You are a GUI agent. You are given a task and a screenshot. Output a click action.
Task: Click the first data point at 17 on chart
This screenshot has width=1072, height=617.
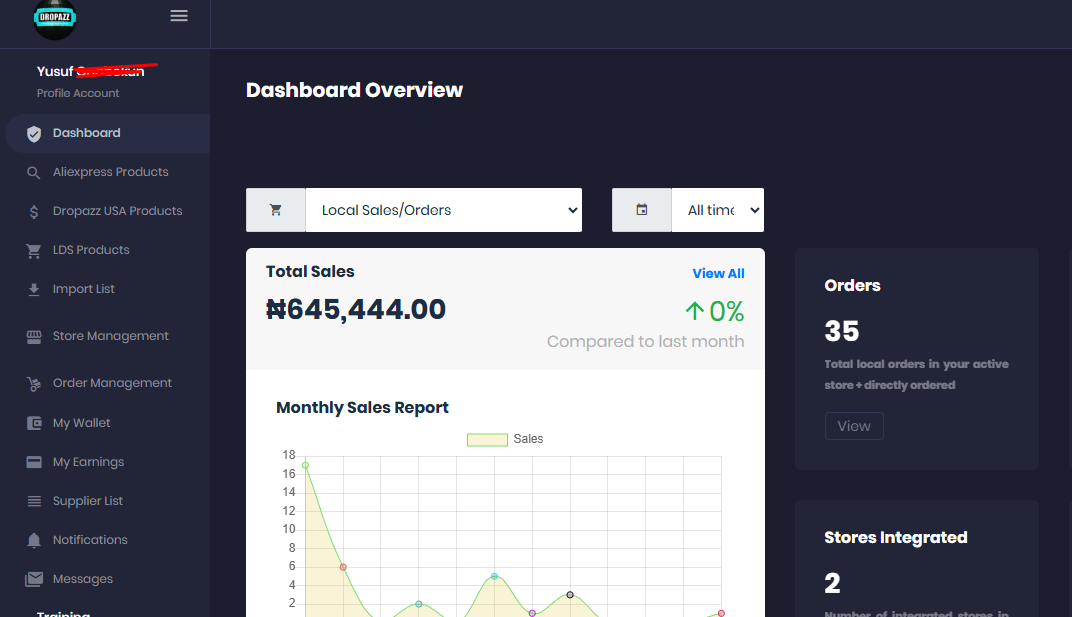tap(305, 465)
